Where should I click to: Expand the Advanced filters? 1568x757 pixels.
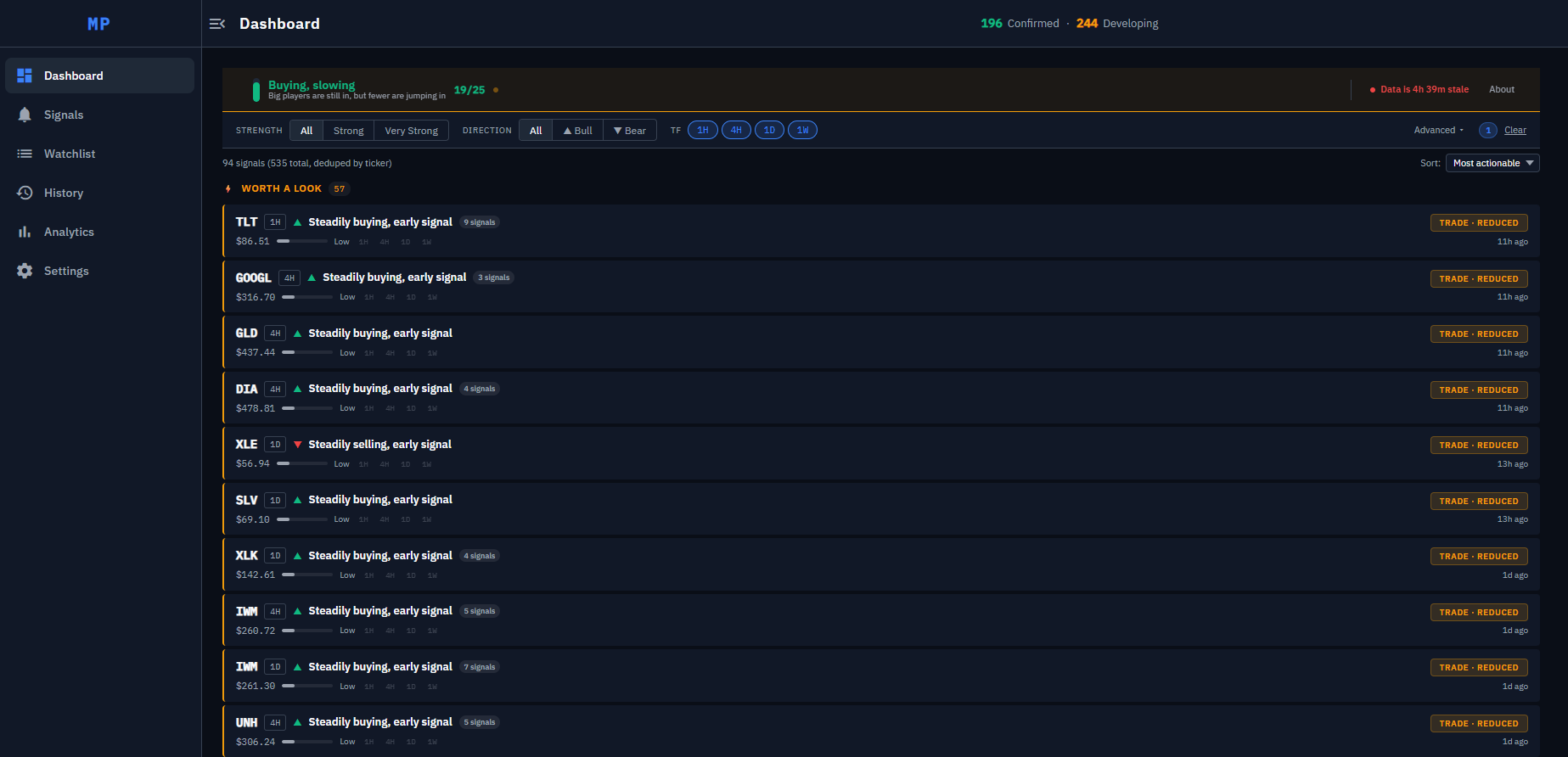(1438, 131)
